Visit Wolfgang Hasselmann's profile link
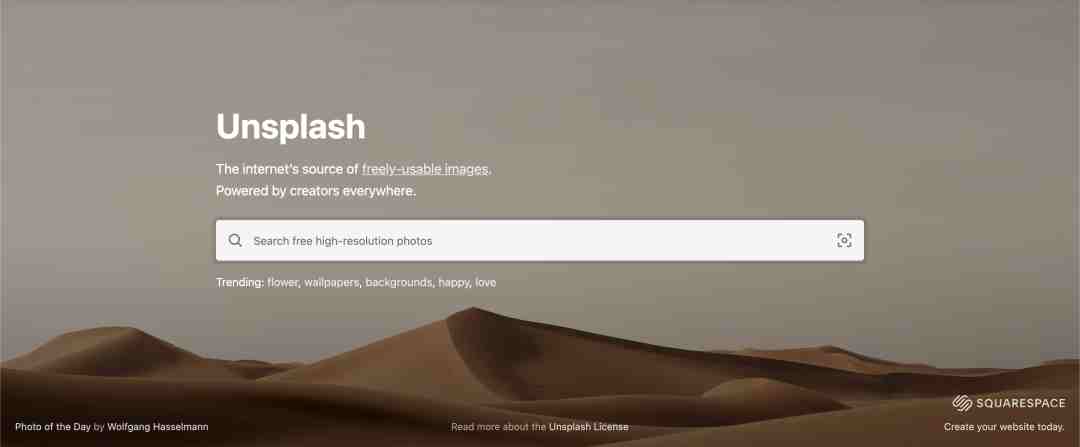This screenshot has height=447, width=1080. tap(158, 427)
